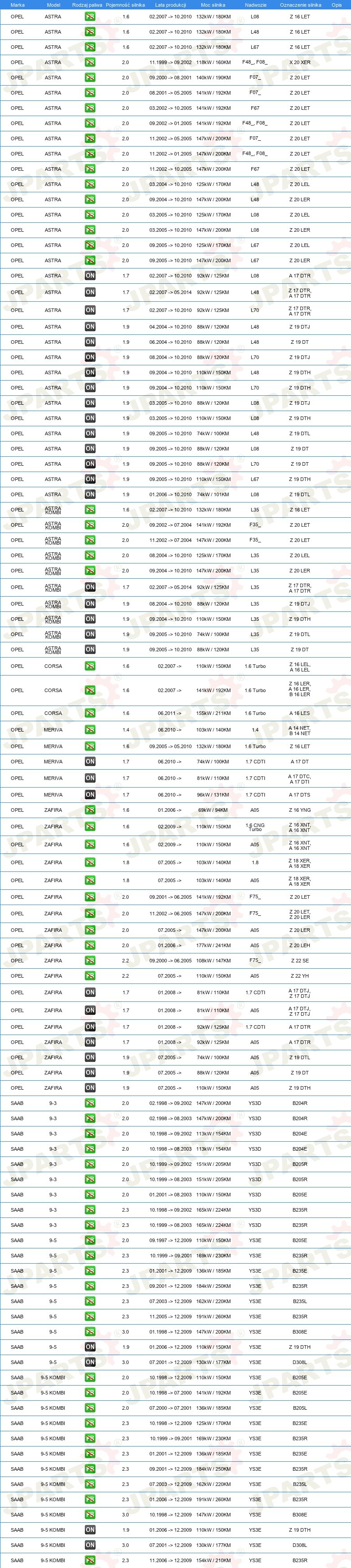Click the Rodzaj paliwa column header
The width and height of the screenshot is (351, 1568).
point(87,5)
